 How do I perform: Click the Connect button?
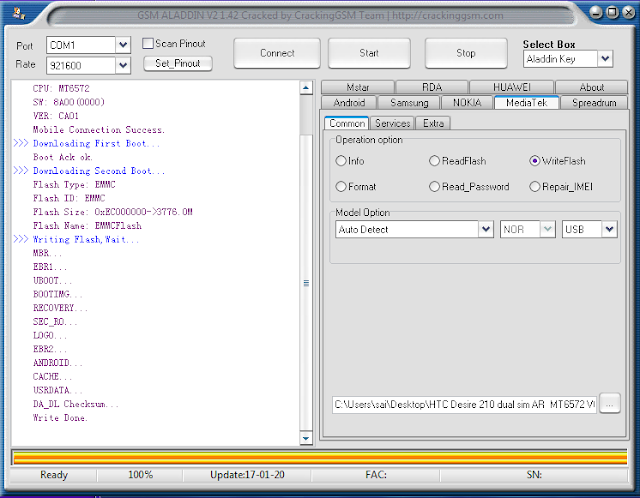coord(277,53)
